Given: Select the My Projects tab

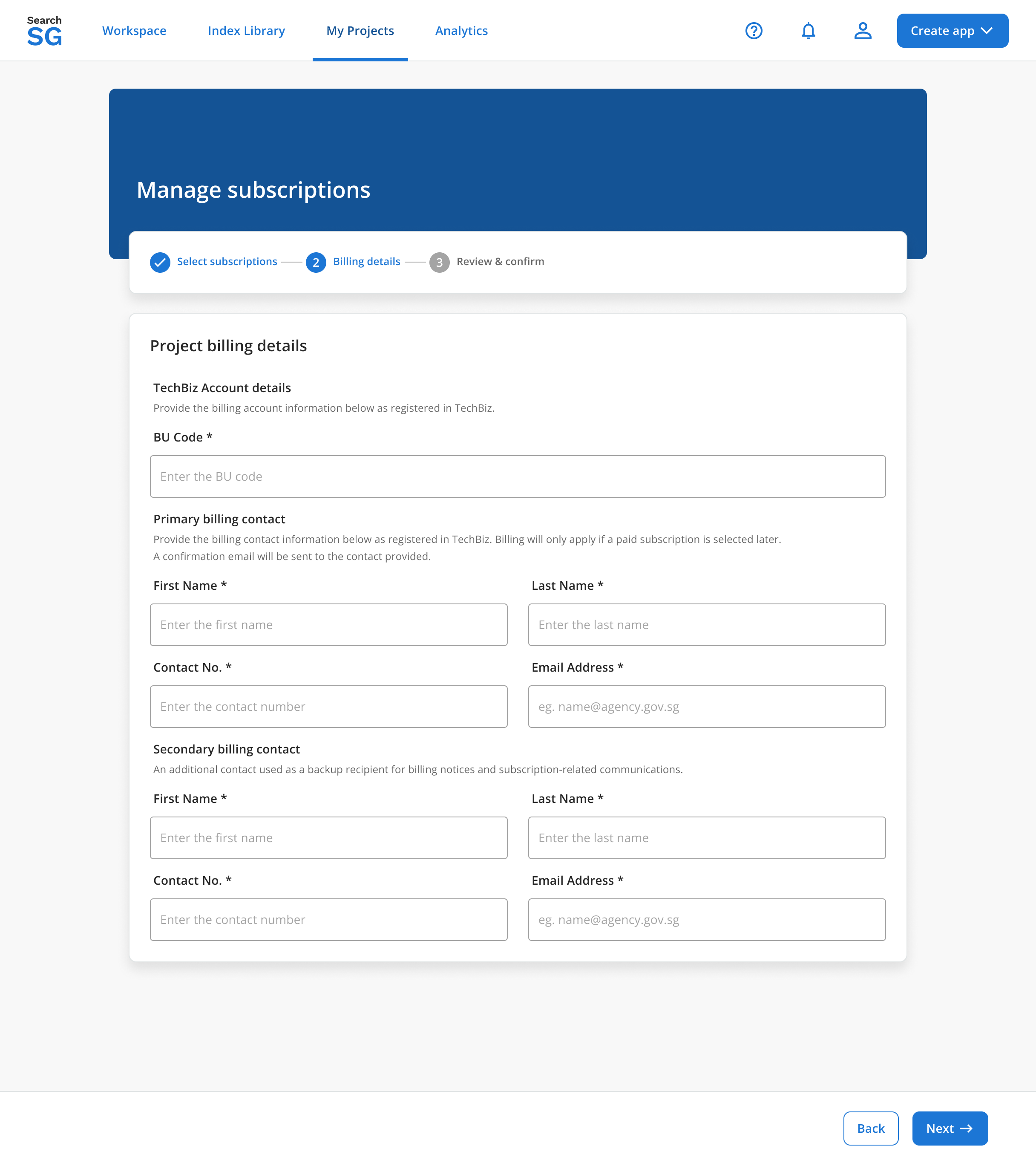Looking at the screenshot, I should click(x=360, y=31).
